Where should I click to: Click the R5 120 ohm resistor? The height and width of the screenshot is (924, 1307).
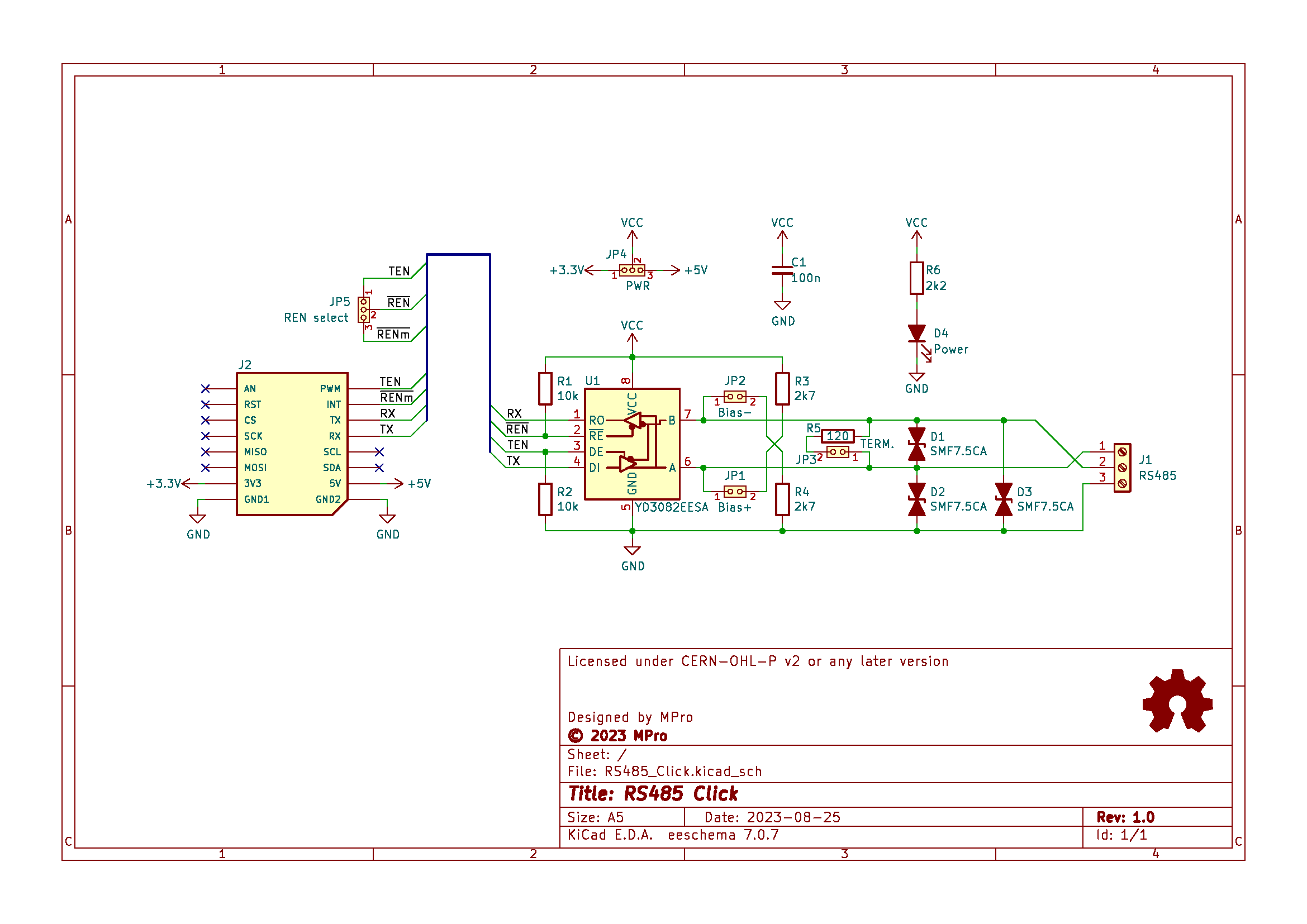click(838, 436)
